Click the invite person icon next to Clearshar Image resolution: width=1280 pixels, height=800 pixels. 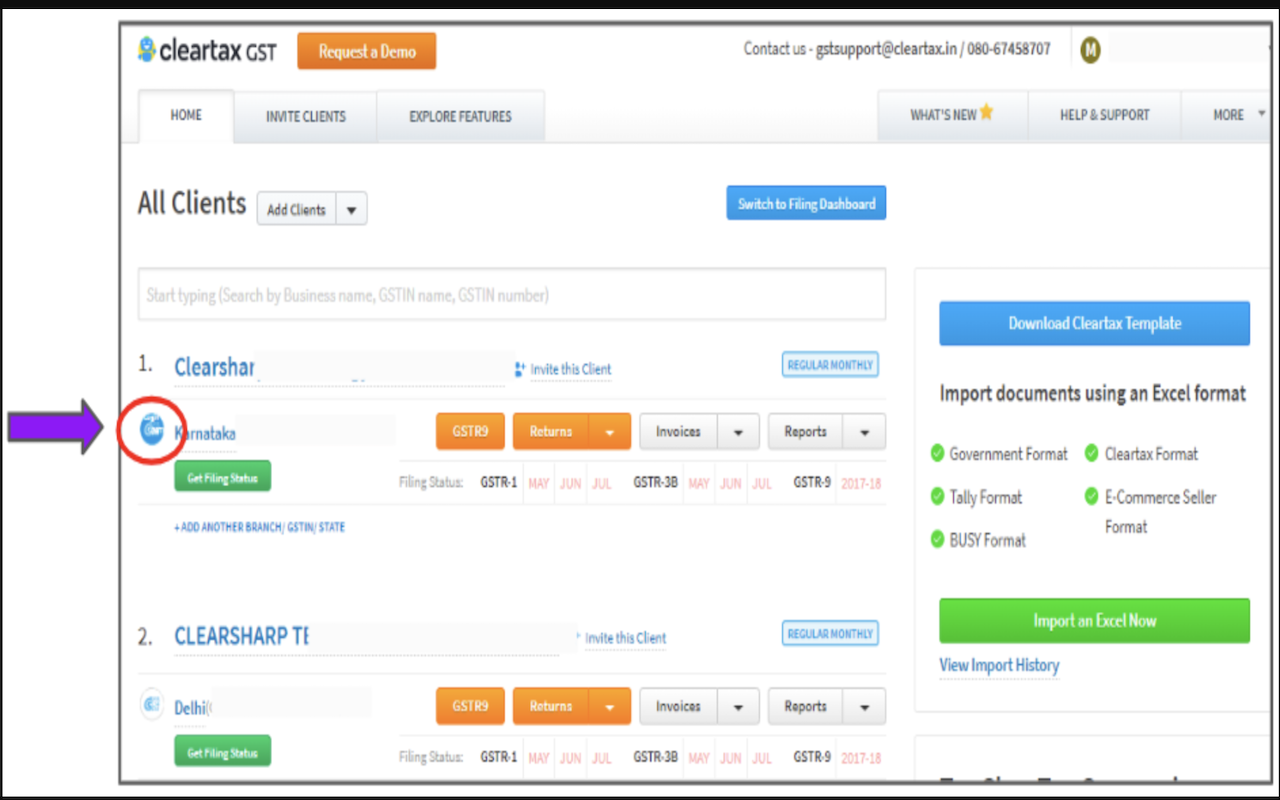521,367
